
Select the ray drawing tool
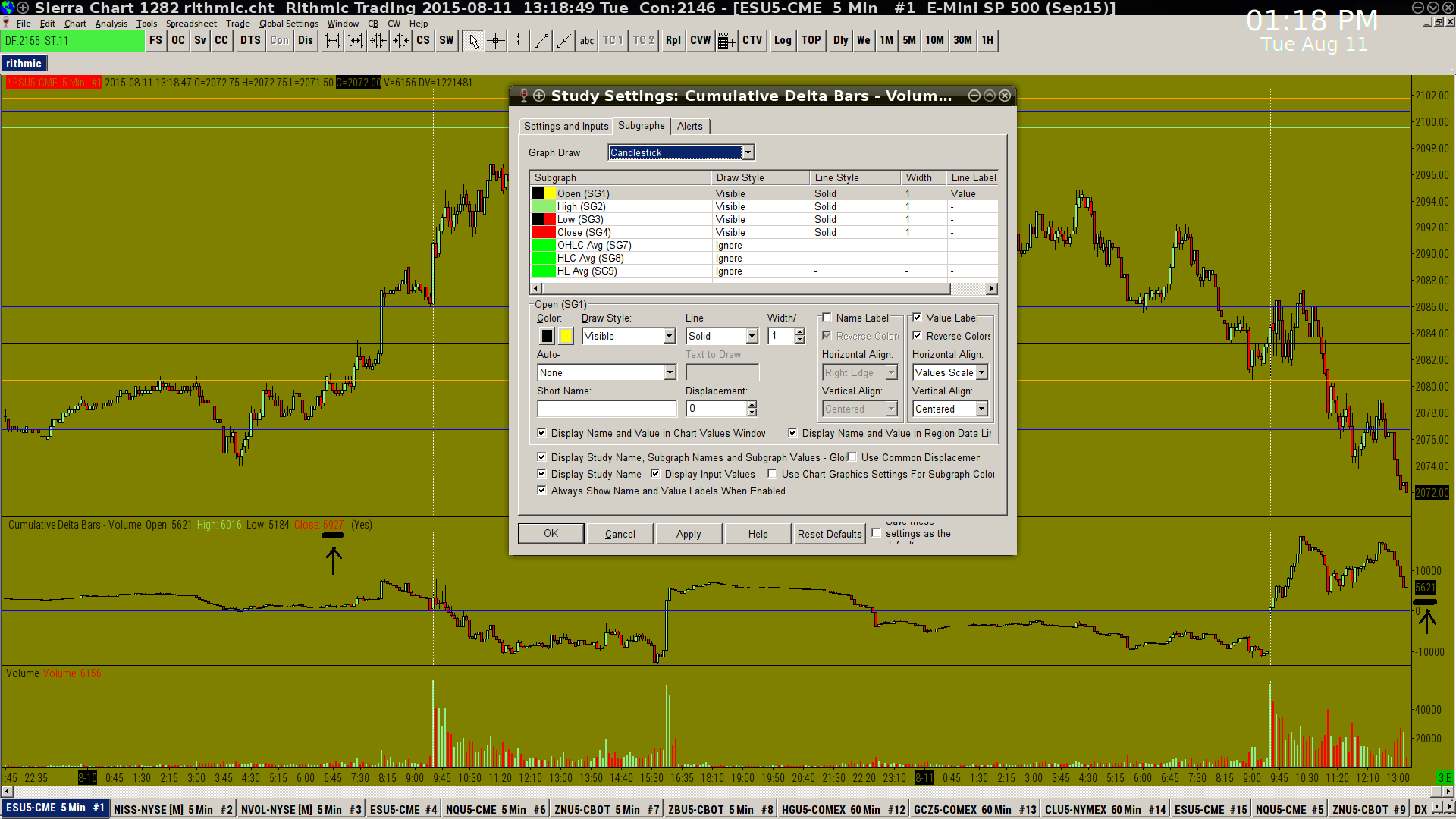coord(564,41)
